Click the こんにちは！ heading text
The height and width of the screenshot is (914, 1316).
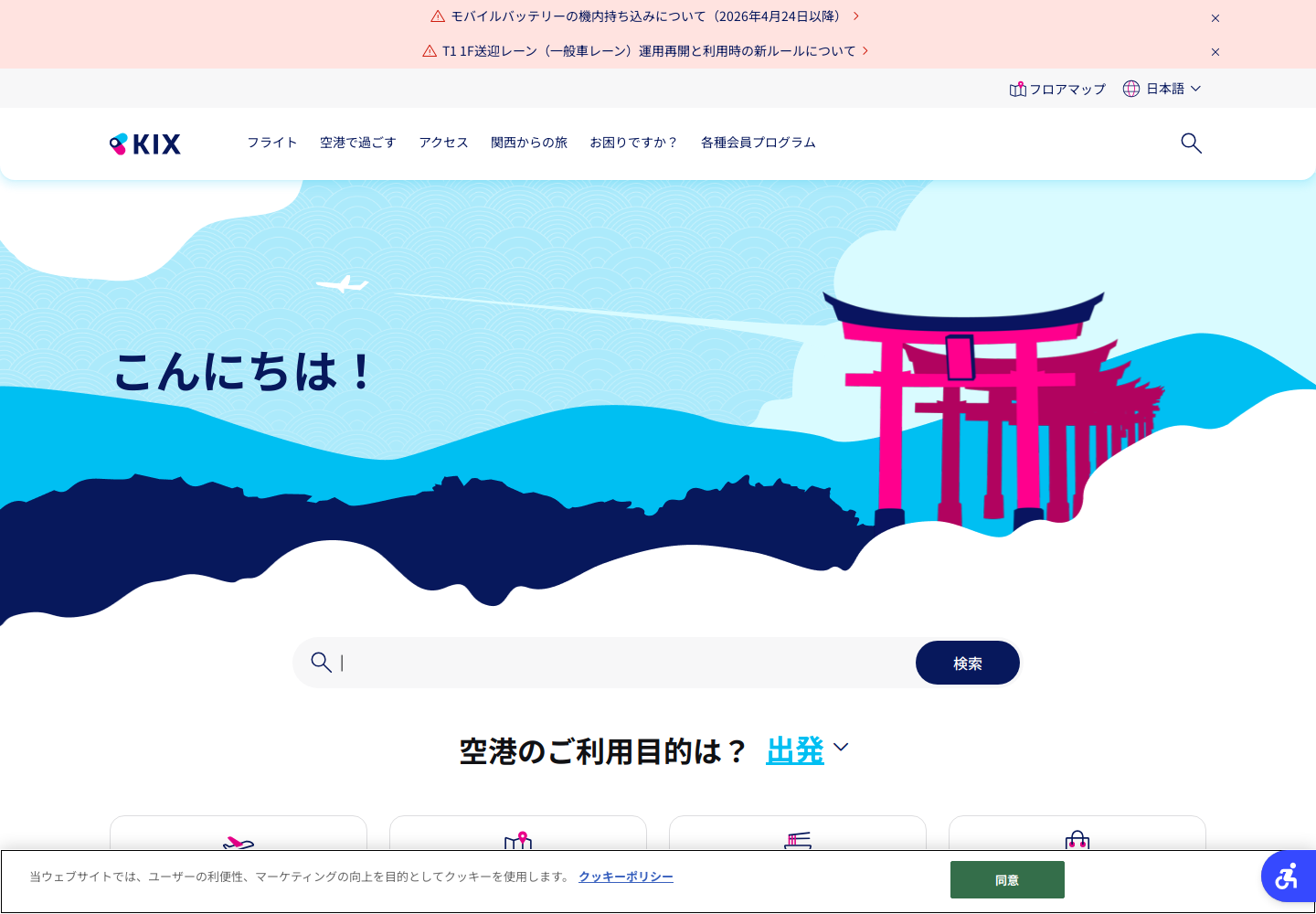point(243,372)
